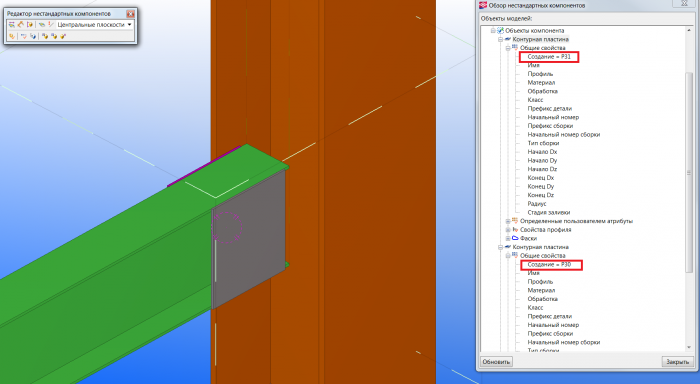
Task: Select the Материал property under first plate
Action: coord(541,83)
